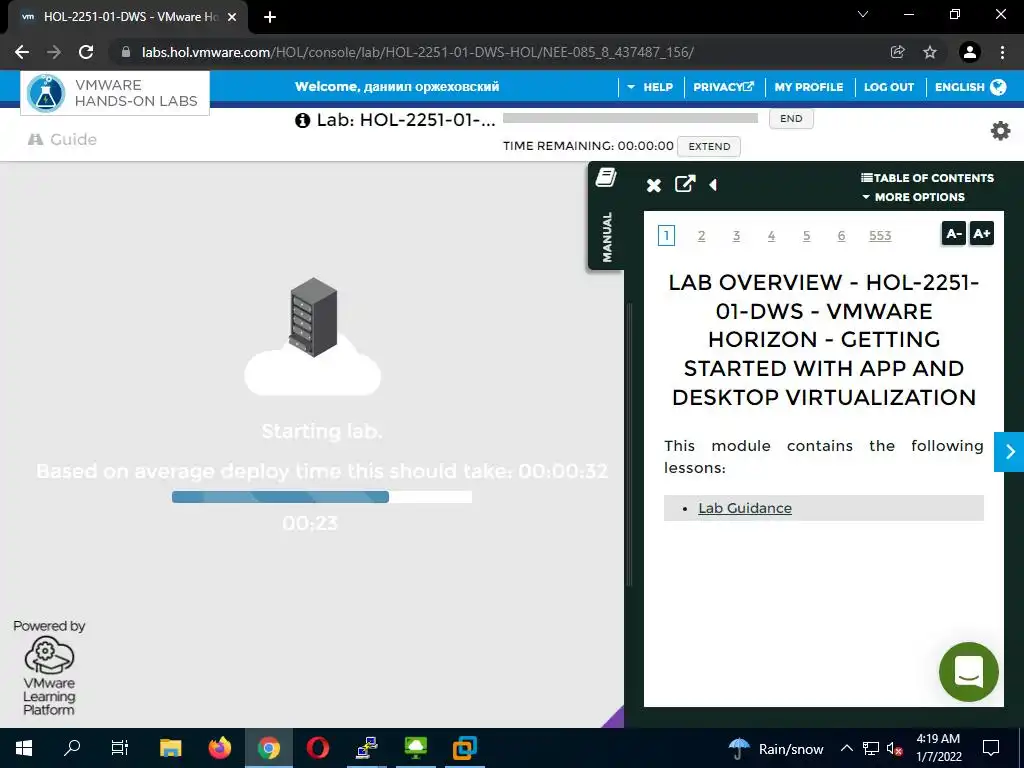This screenshot has height=768, width=1024.
Task: Bookmark this page with the star icon
Action: 930,52
